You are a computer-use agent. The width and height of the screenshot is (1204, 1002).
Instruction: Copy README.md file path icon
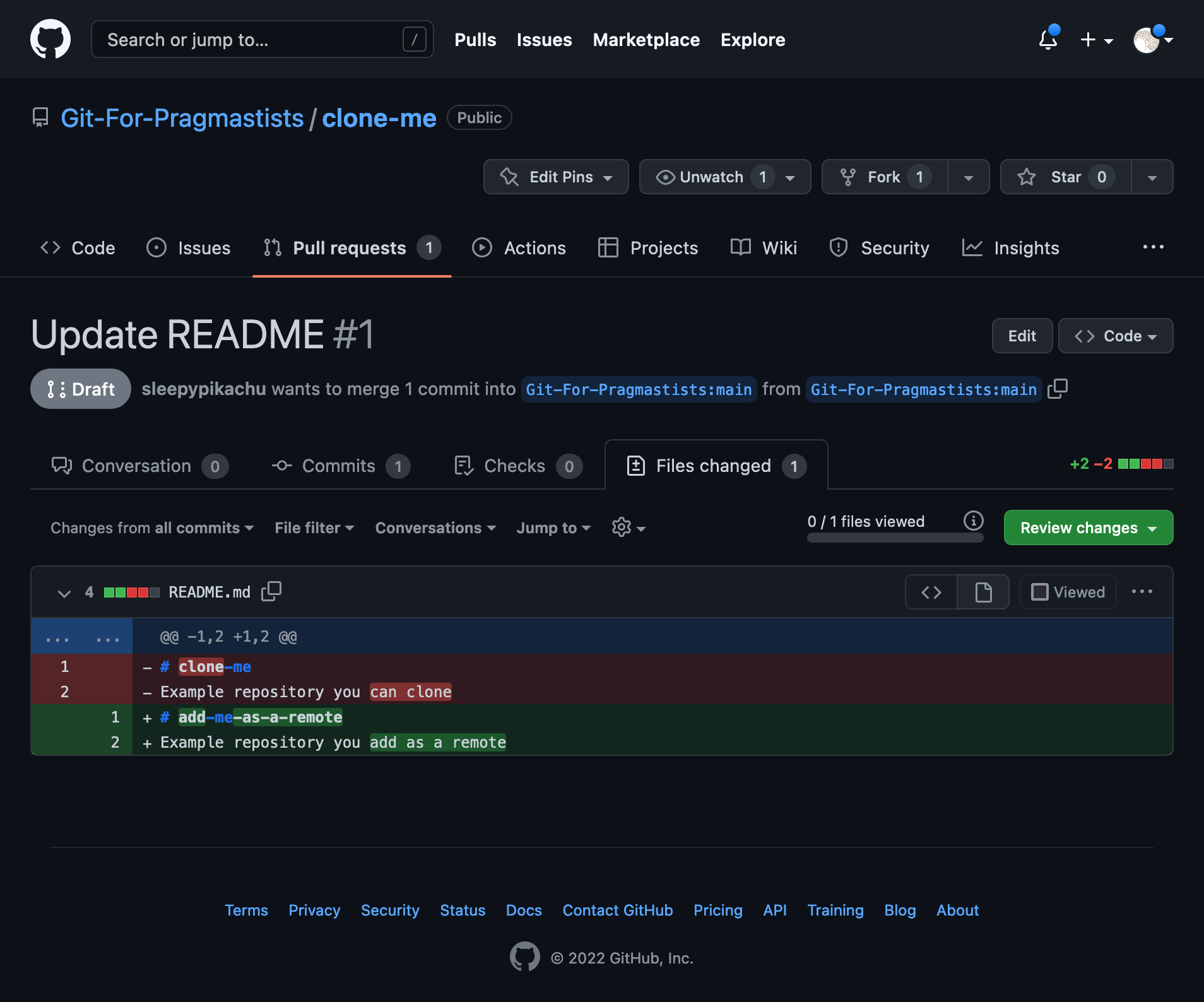[271, 591]
